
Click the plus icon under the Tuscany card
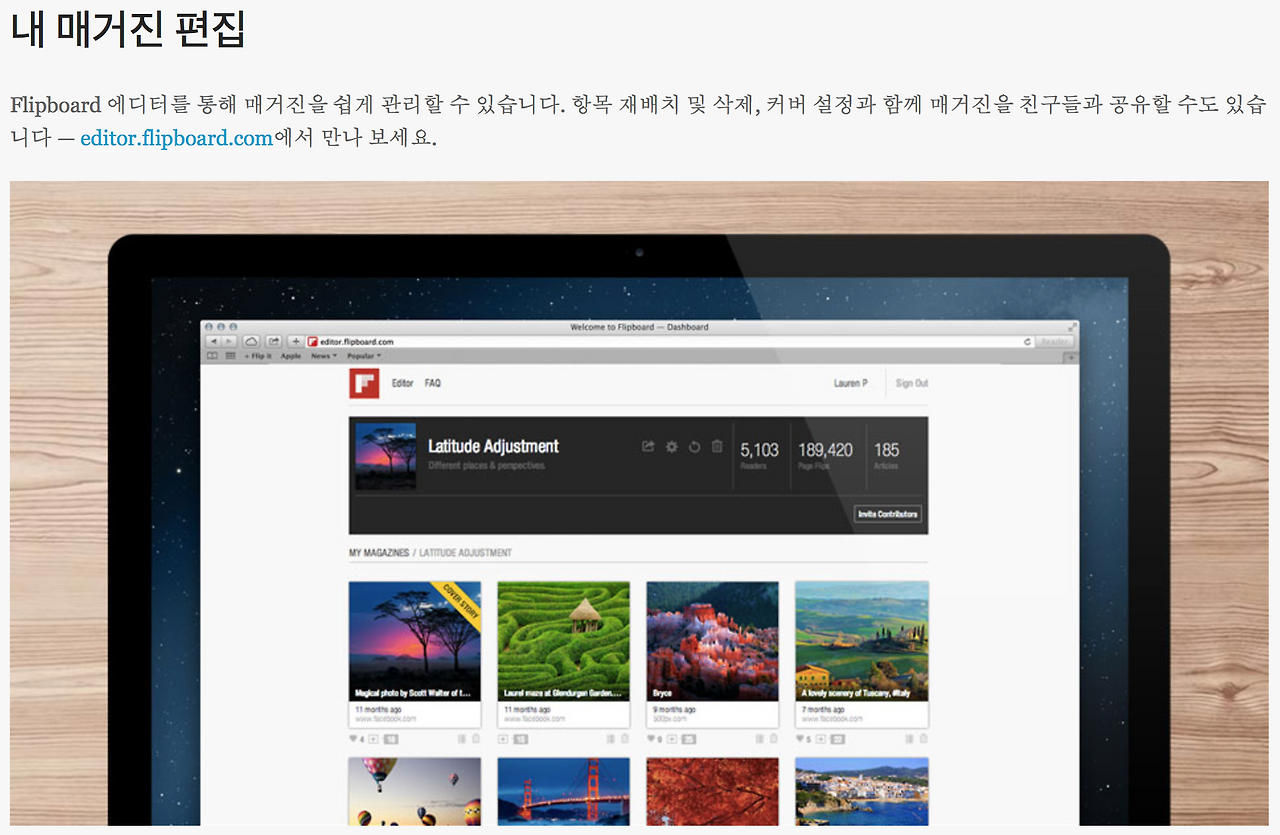(819, 739)
